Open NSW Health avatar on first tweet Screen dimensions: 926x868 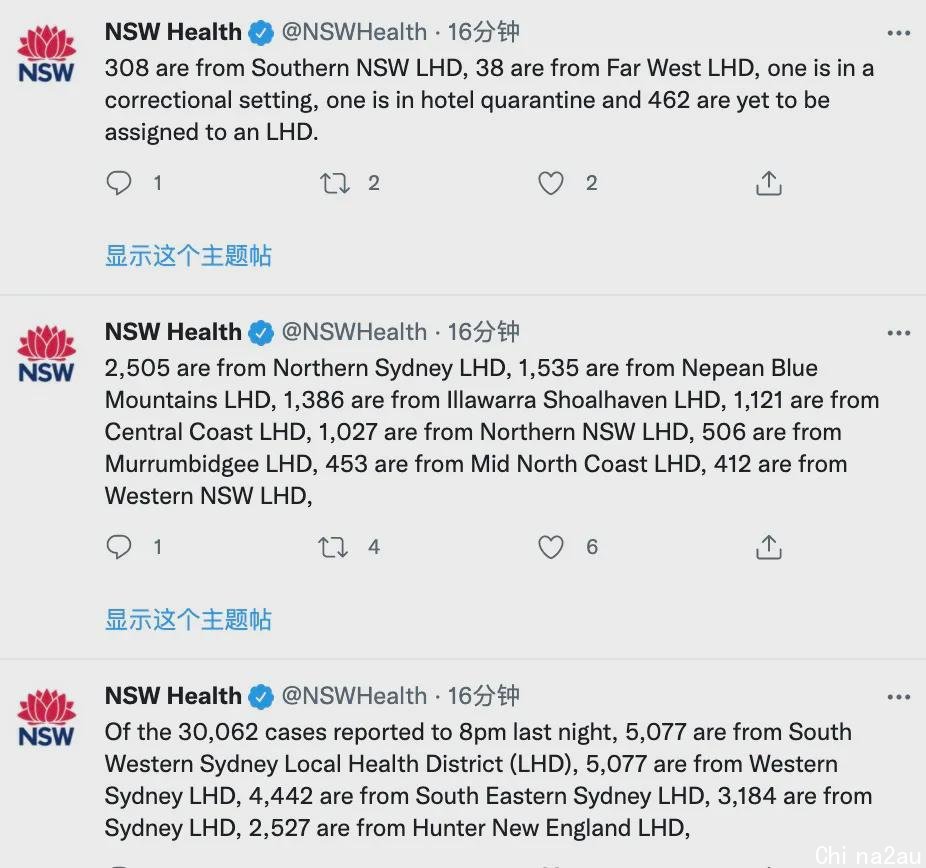pos(46,54)
